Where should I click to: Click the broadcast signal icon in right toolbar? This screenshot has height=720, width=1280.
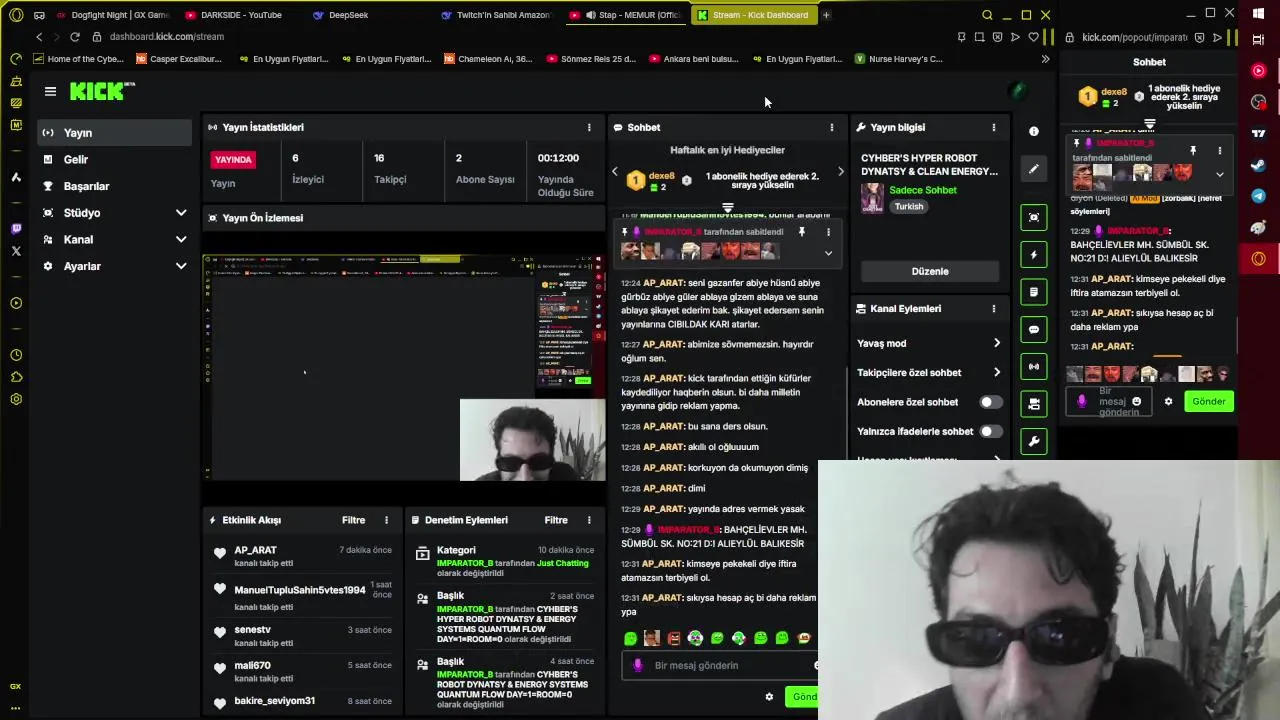click(x=1034, y=367)
